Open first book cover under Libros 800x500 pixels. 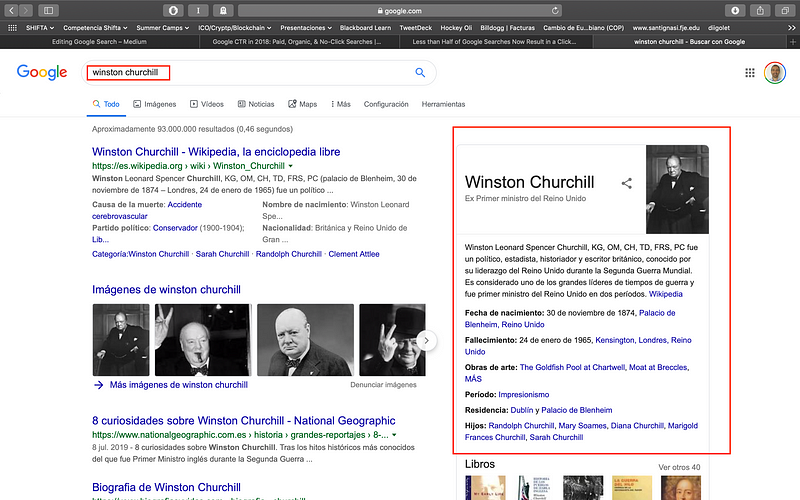(x=485, y=488)
